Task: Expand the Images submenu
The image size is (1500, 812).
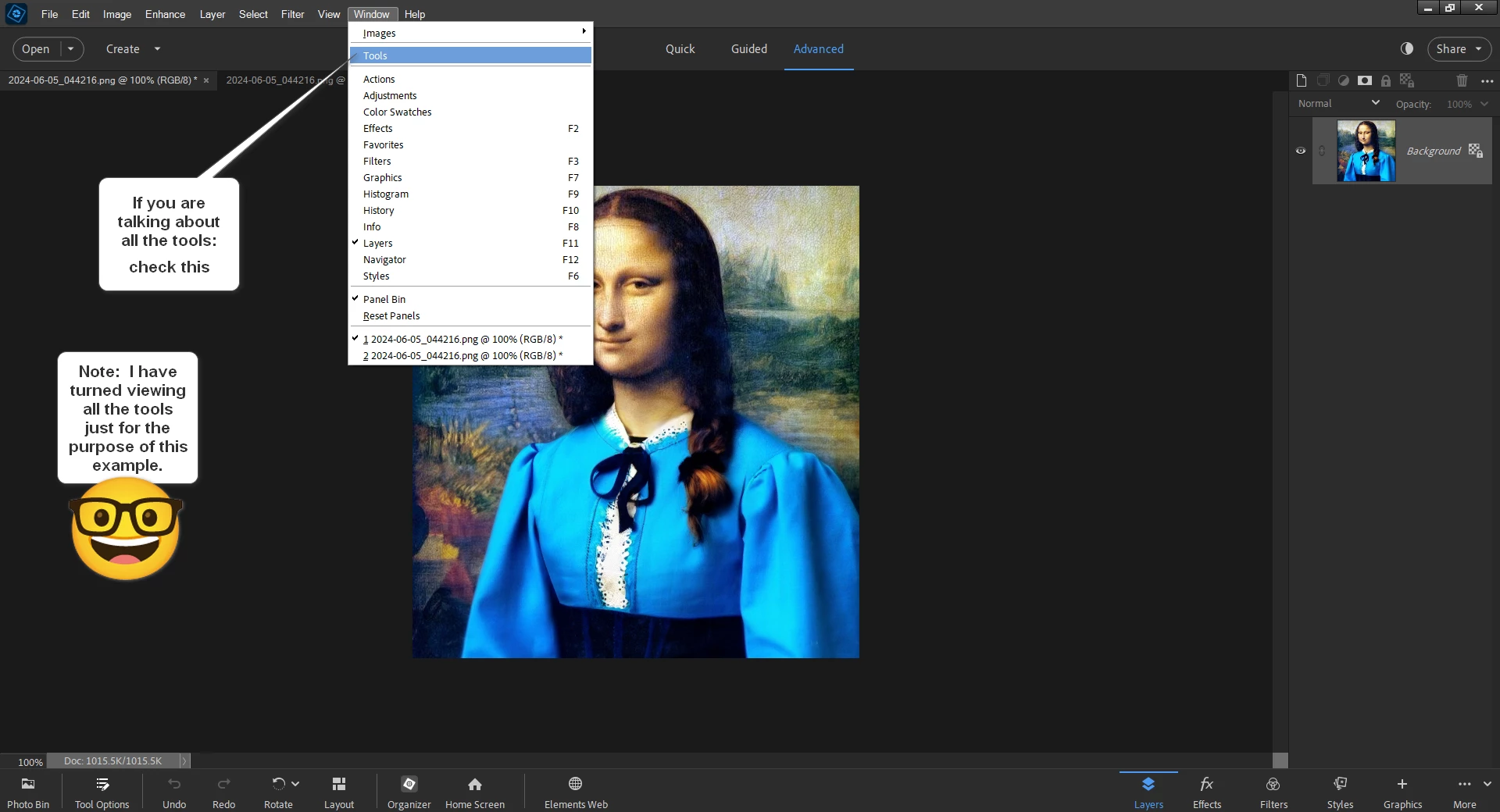Action: coord(470,33)
